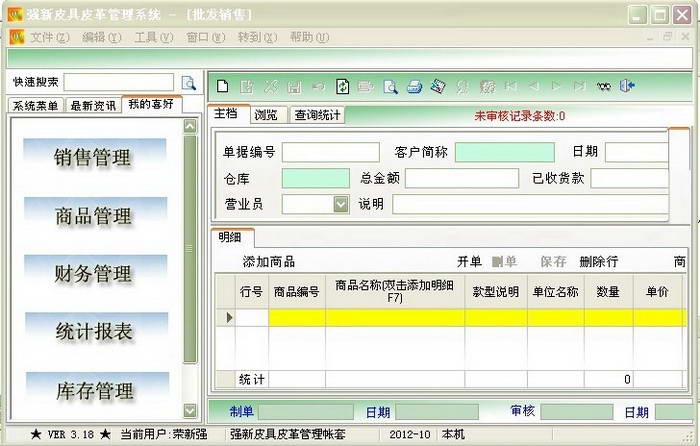Click the 单据编号 input field

tap(331, 152)
